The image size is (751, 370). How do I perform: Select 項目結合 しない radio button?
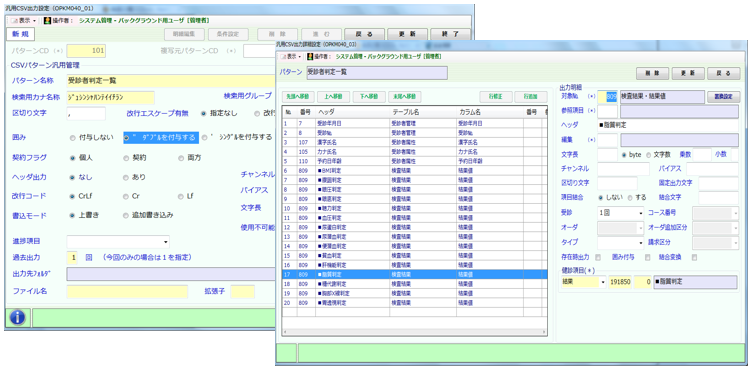tap(601, 197)
